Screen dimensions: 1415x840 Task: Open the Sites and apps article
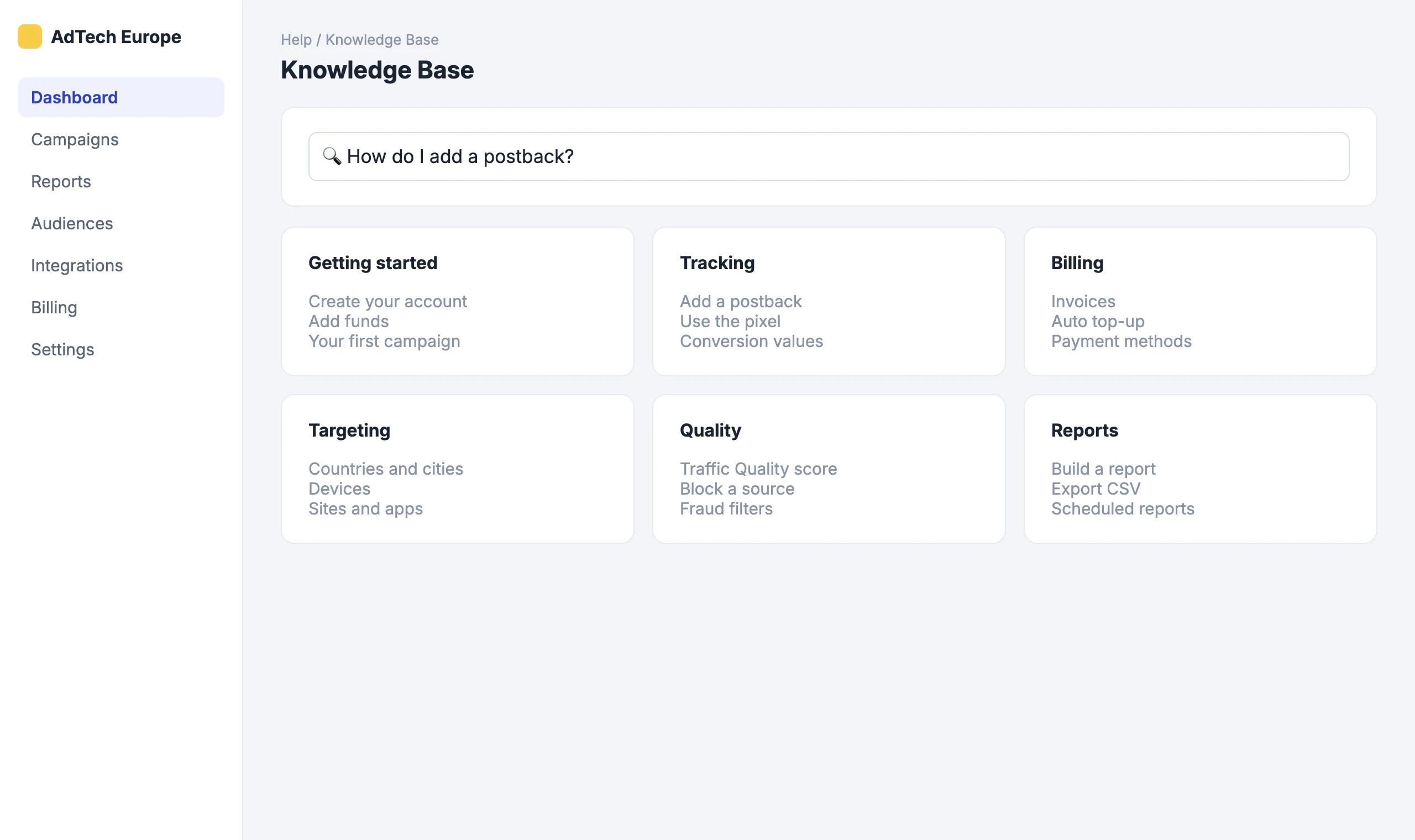click(366, 509)
